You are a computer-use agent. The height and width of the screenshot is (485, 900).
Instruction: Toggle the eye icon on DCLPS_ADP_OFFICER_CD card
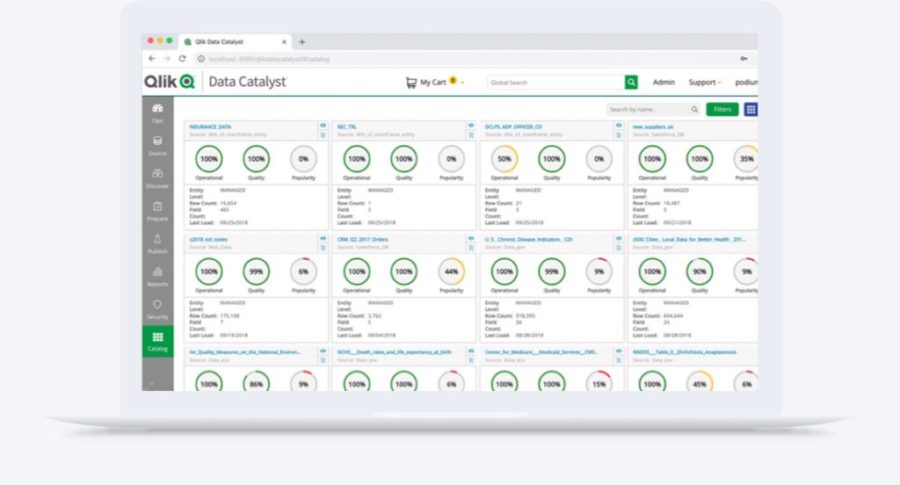[618, 125]
